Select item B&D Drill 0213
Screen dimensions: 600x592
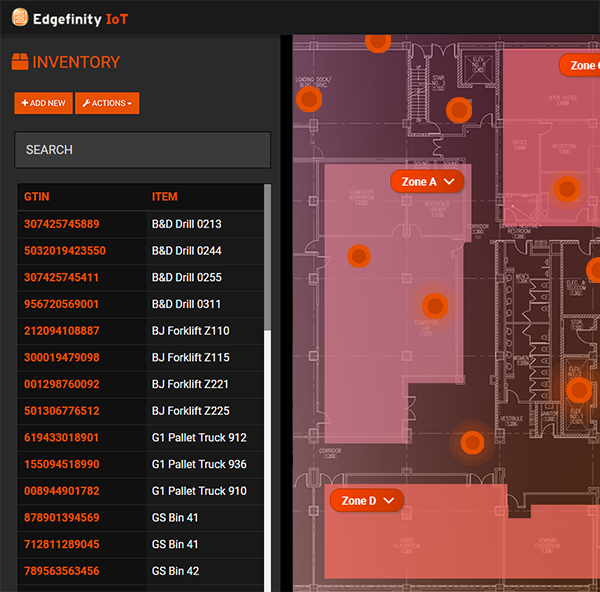pos(187,224)
